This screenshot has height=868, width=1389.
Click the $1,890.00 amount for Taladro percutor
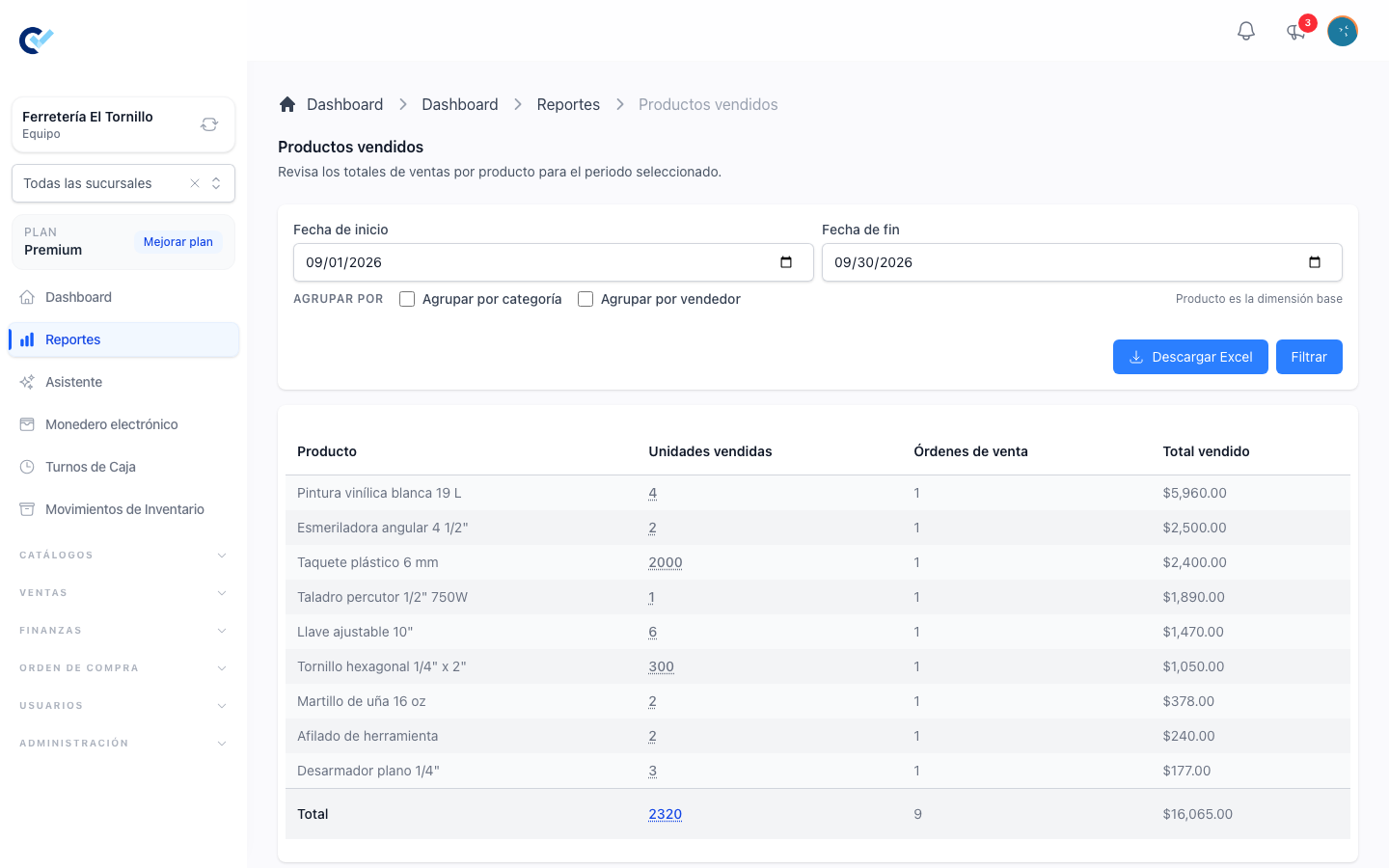tap(1193, 597)
